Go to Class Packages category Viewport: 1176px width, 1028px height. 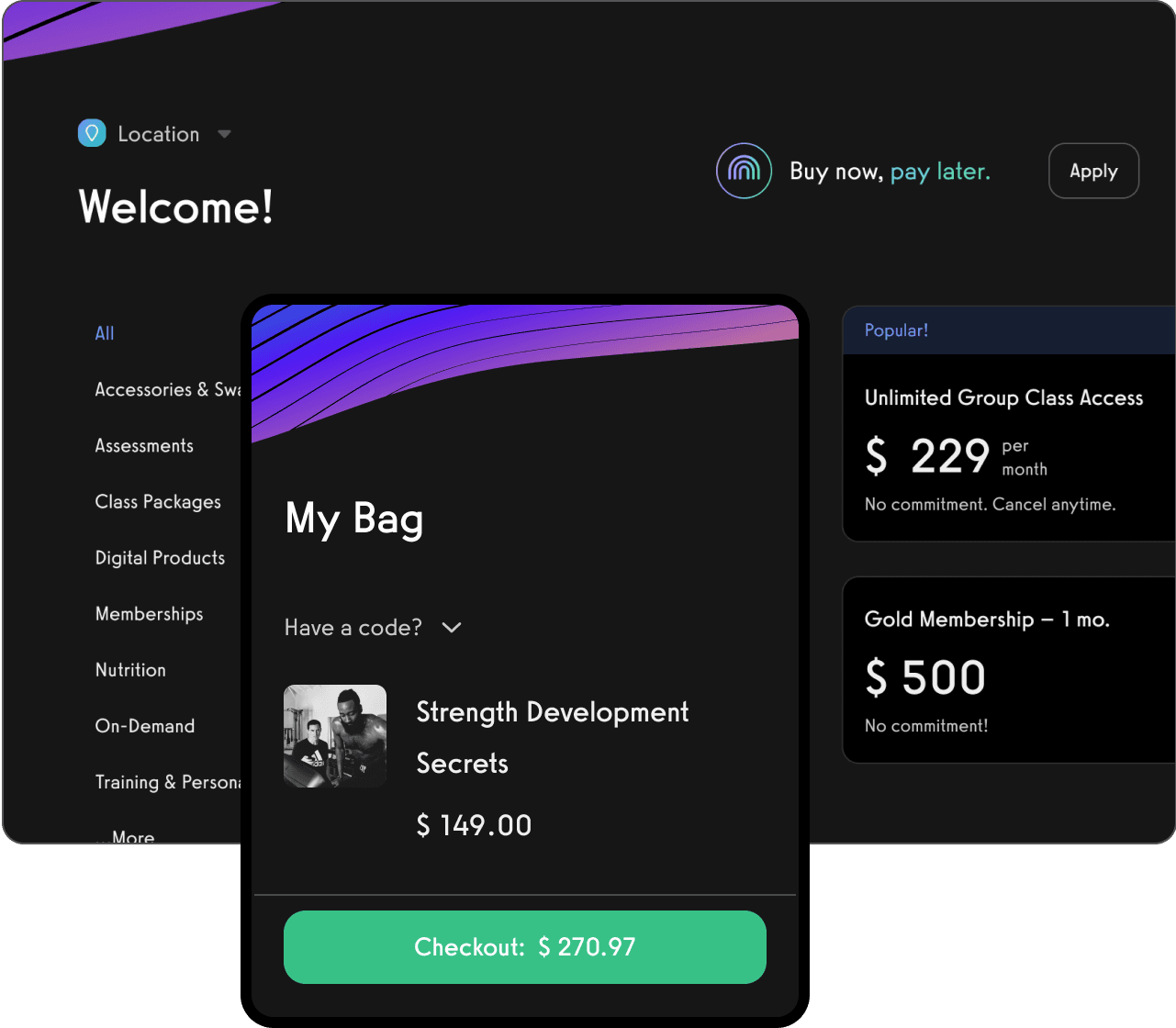coord(158,502)
